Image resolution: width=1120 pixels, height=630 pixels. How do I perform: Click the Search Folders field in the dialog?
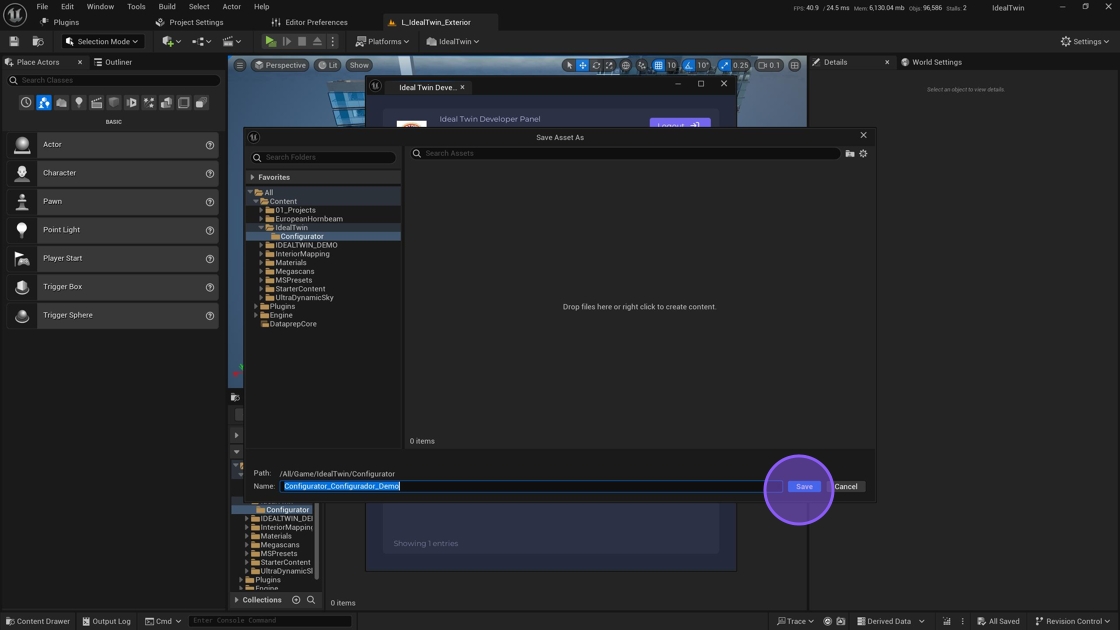click(x=323, y=157)
